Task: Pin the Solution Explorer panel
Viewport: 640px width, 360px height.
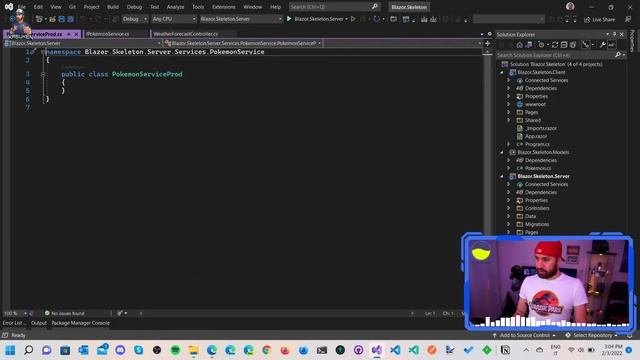Action: [614, 34]
